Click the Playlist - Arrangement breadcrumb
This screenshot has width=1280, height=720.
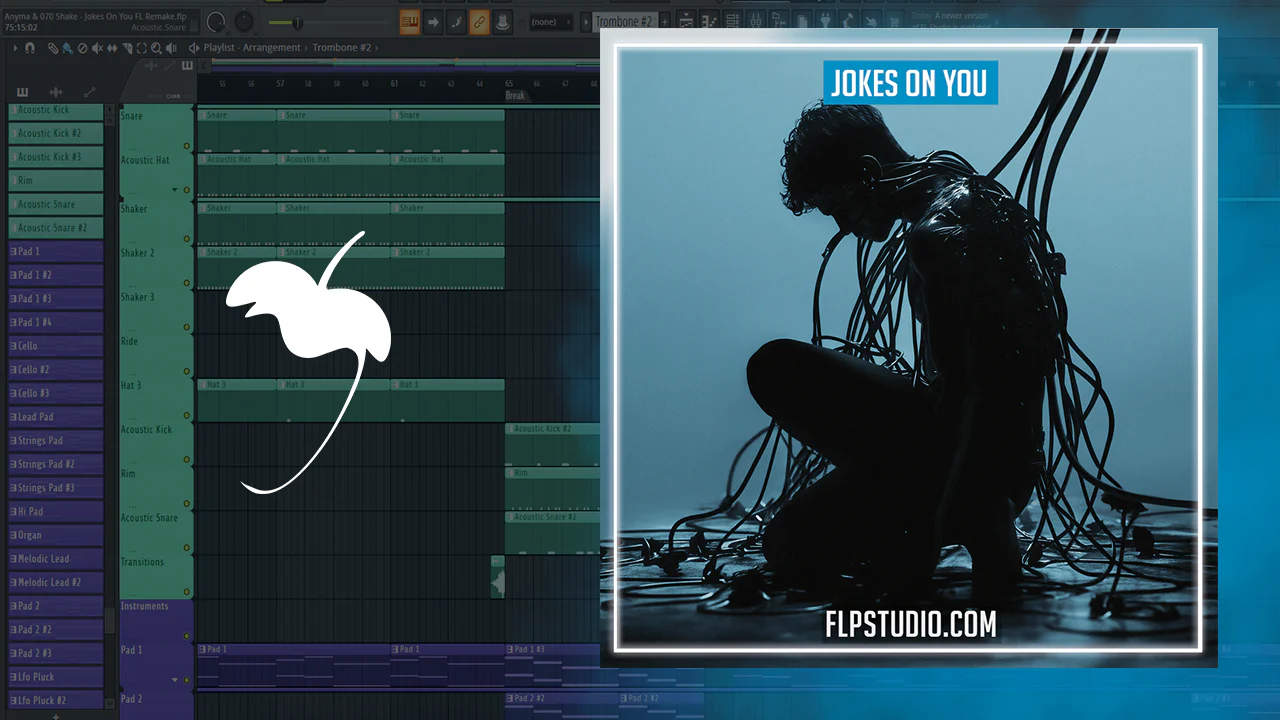click(x=252, y=47)
